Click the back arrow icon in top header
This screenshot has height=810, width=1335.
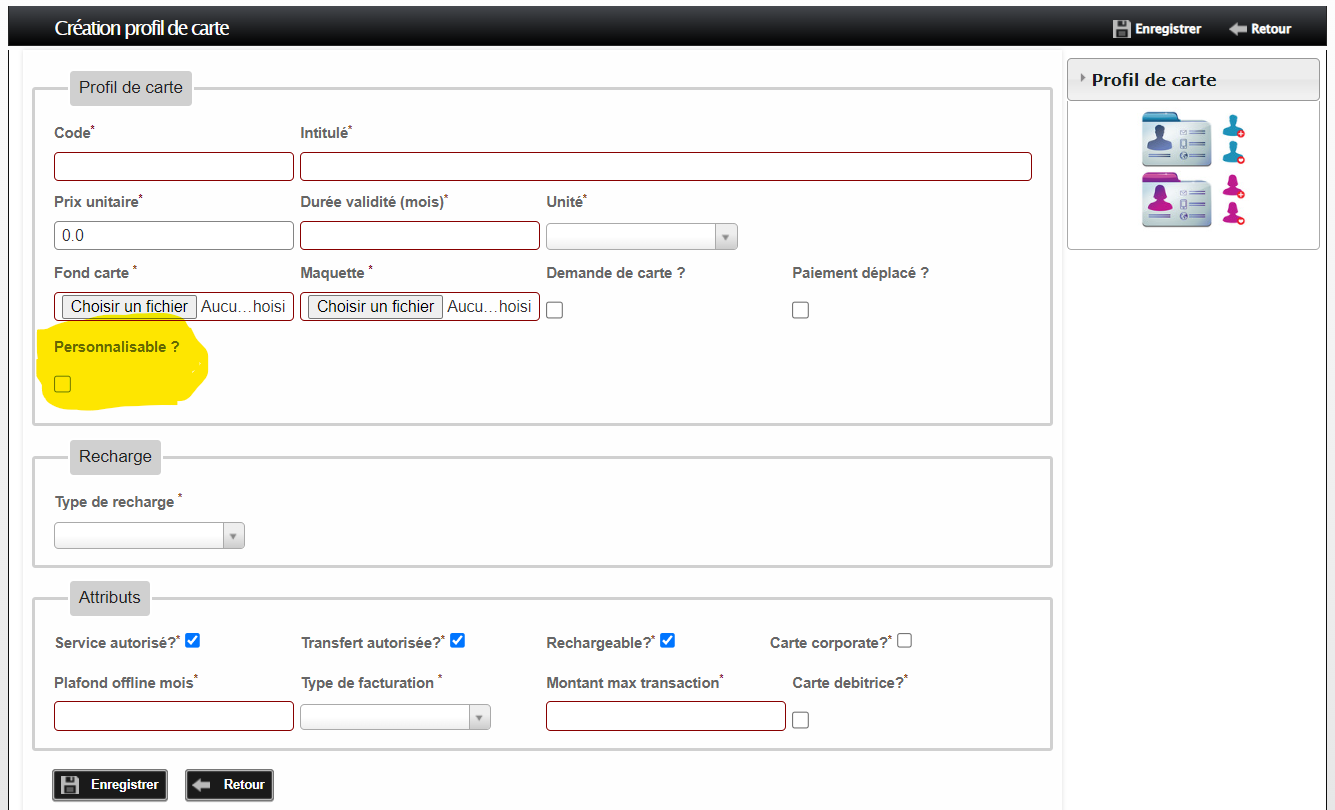pos(1237,29)
